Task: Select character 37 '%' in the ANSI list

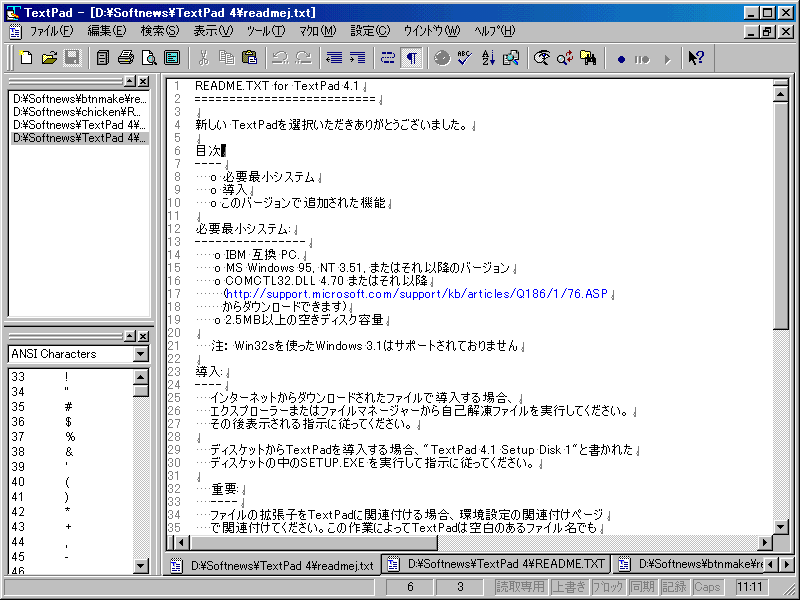Action: [70, 437]
